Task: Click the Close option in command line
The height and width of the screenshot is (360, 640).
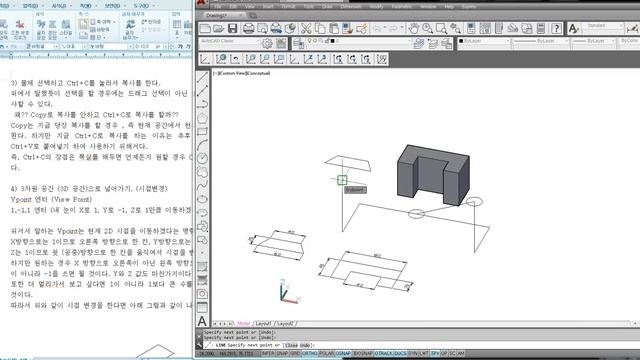Action: pyautogui.click(x=292, y=345)
